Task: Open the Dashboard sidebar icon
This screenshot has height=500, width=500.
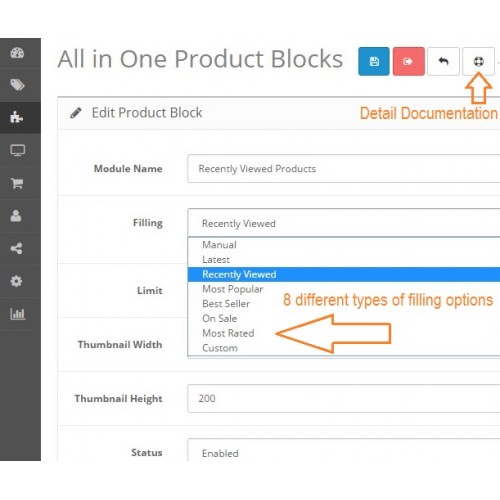Action: coord(17,53)
